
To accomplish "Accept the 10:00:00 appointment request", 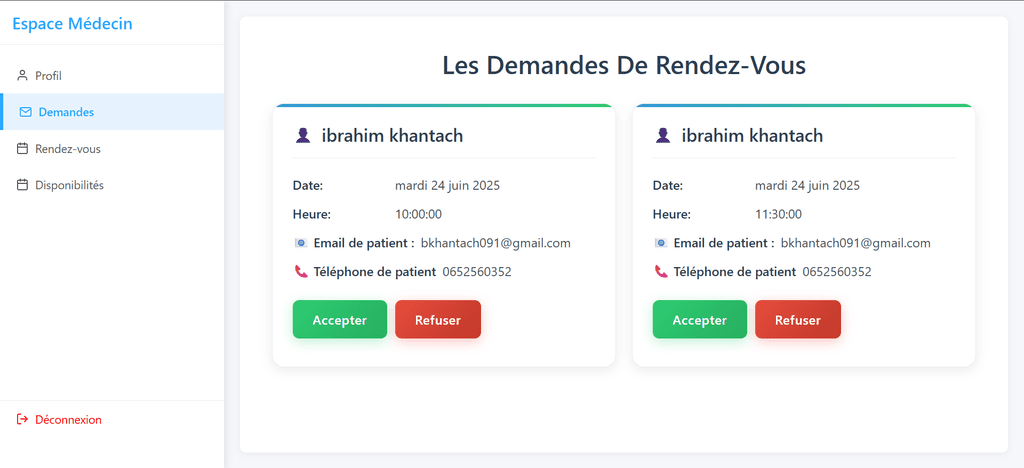I will click(339, 320).
